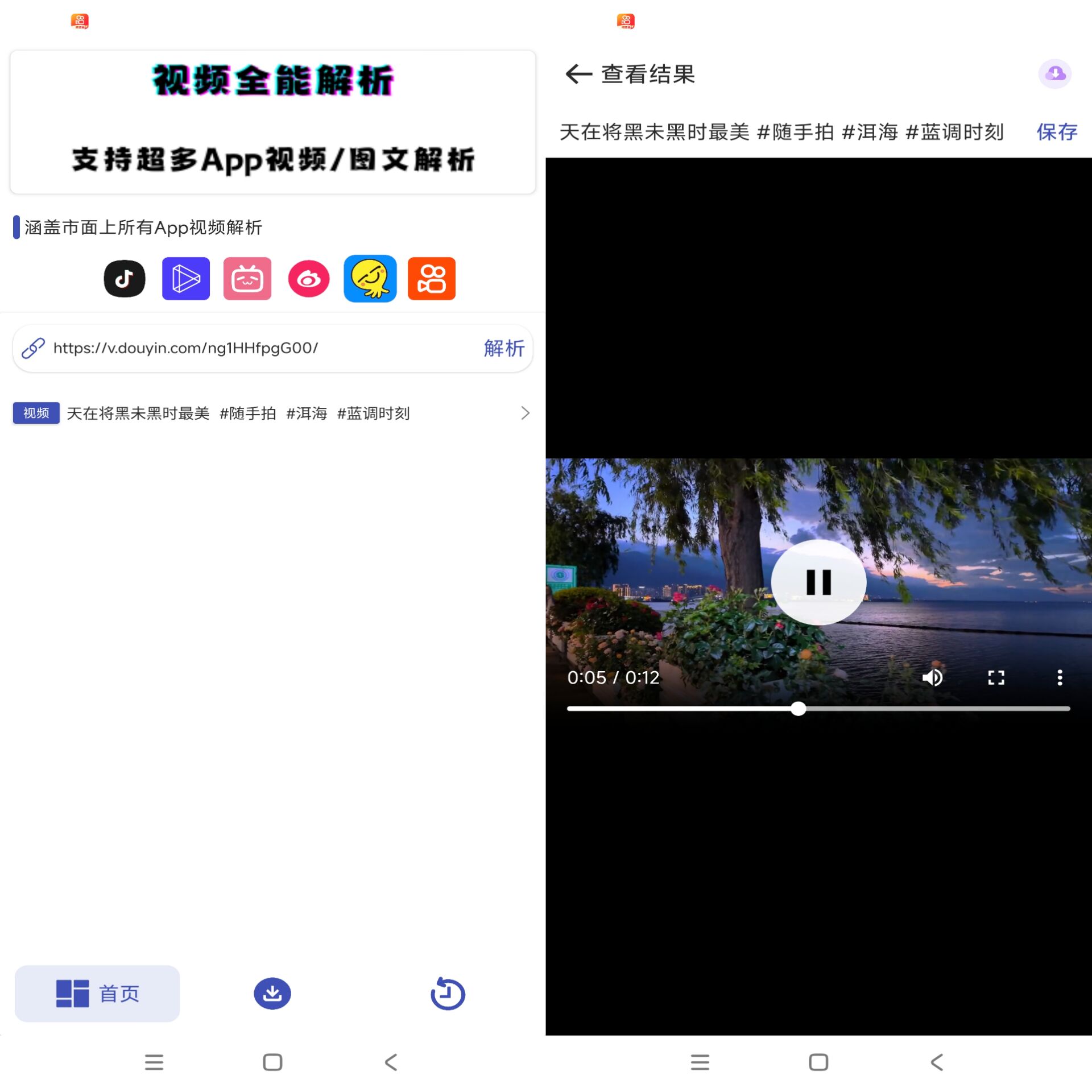
Task: Select the Kuaishou platform icon
Action: point(431,279)
